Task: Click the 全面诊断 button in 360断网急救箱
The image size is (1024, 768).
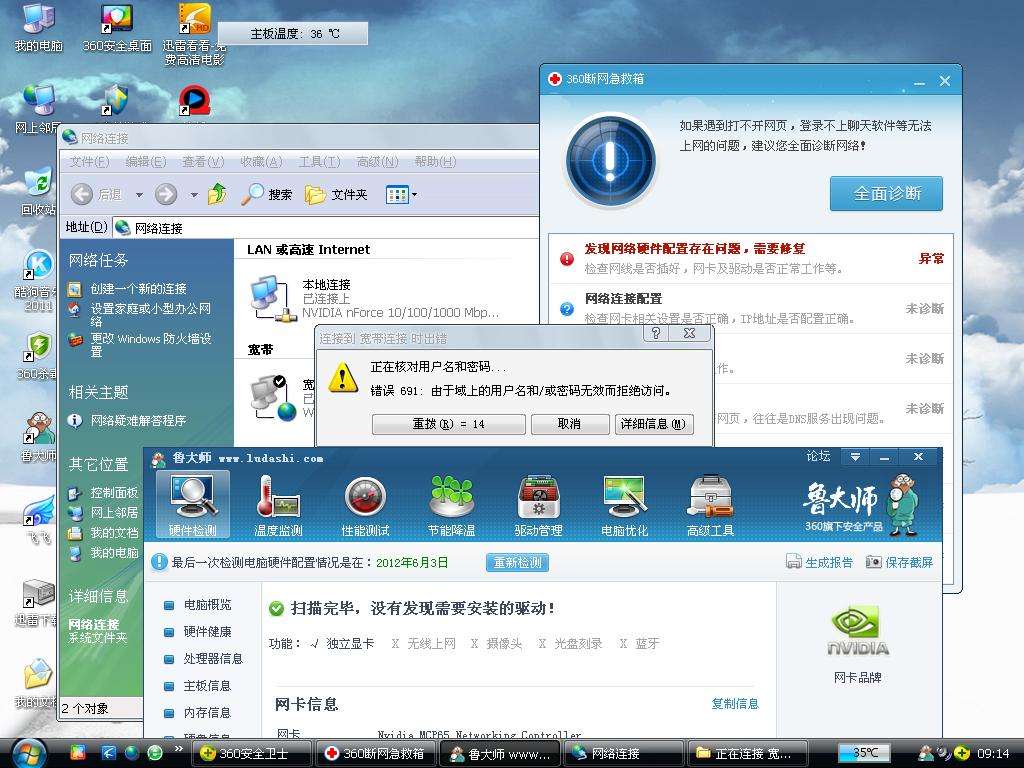Action: point(886,194)
